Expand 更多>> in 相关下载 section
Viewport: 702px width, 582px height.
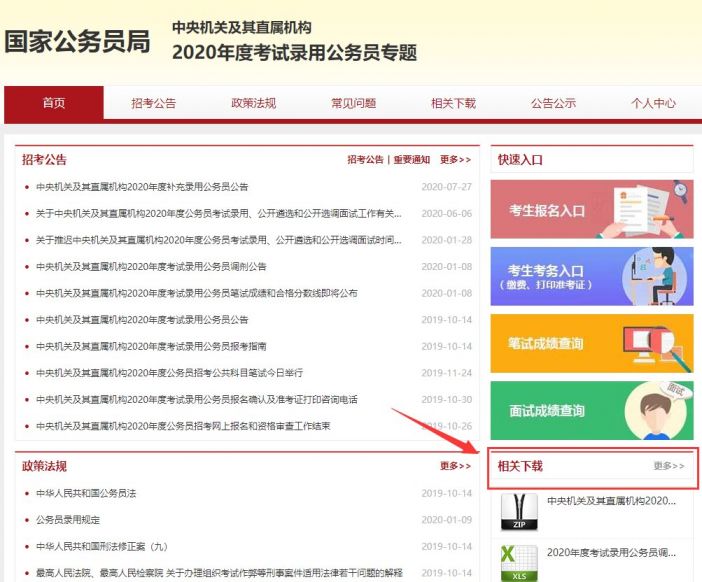(669, 466)
